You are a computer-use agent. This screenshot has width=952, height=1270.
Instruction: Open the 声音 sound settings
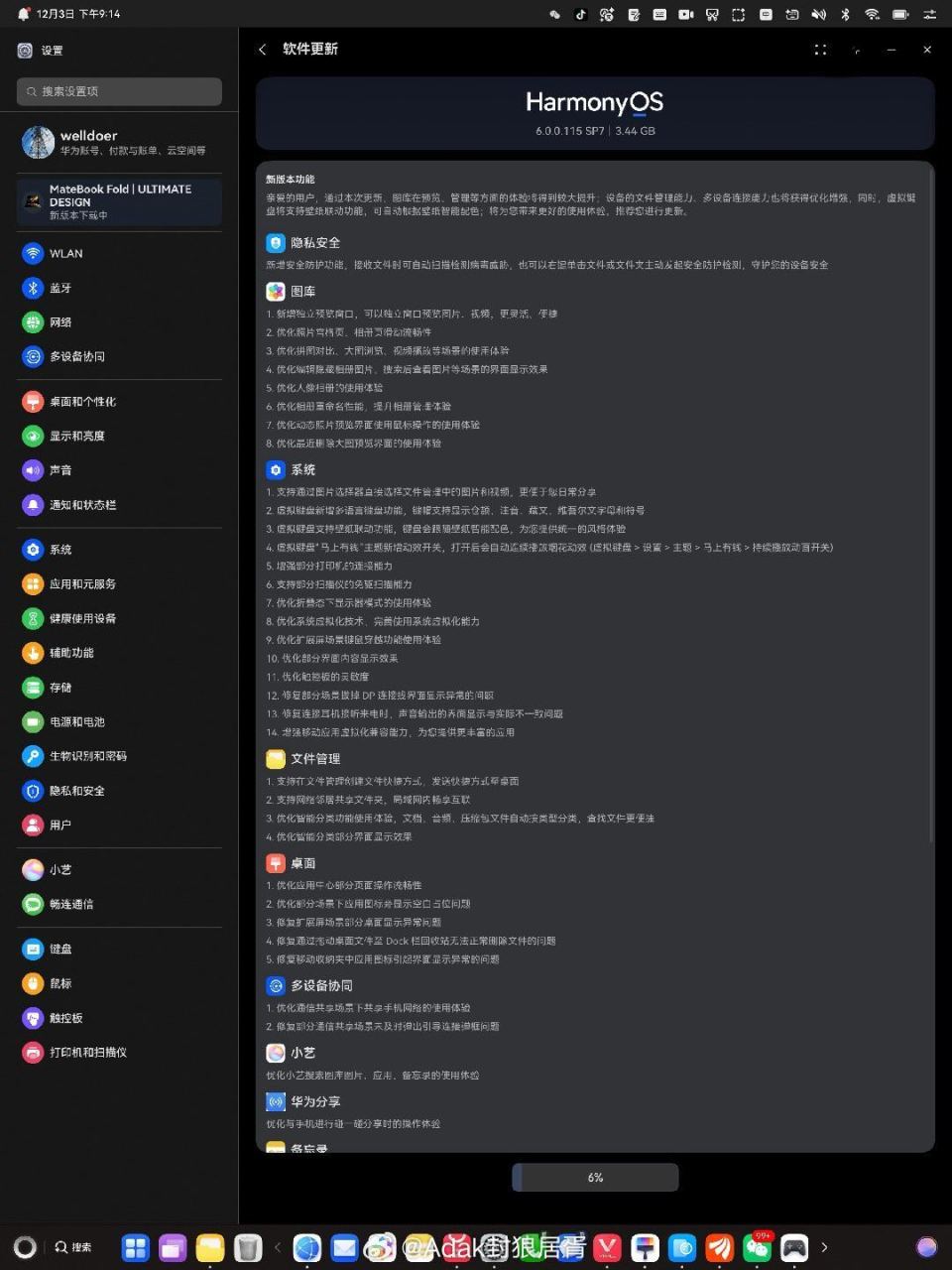coord(119,470)
